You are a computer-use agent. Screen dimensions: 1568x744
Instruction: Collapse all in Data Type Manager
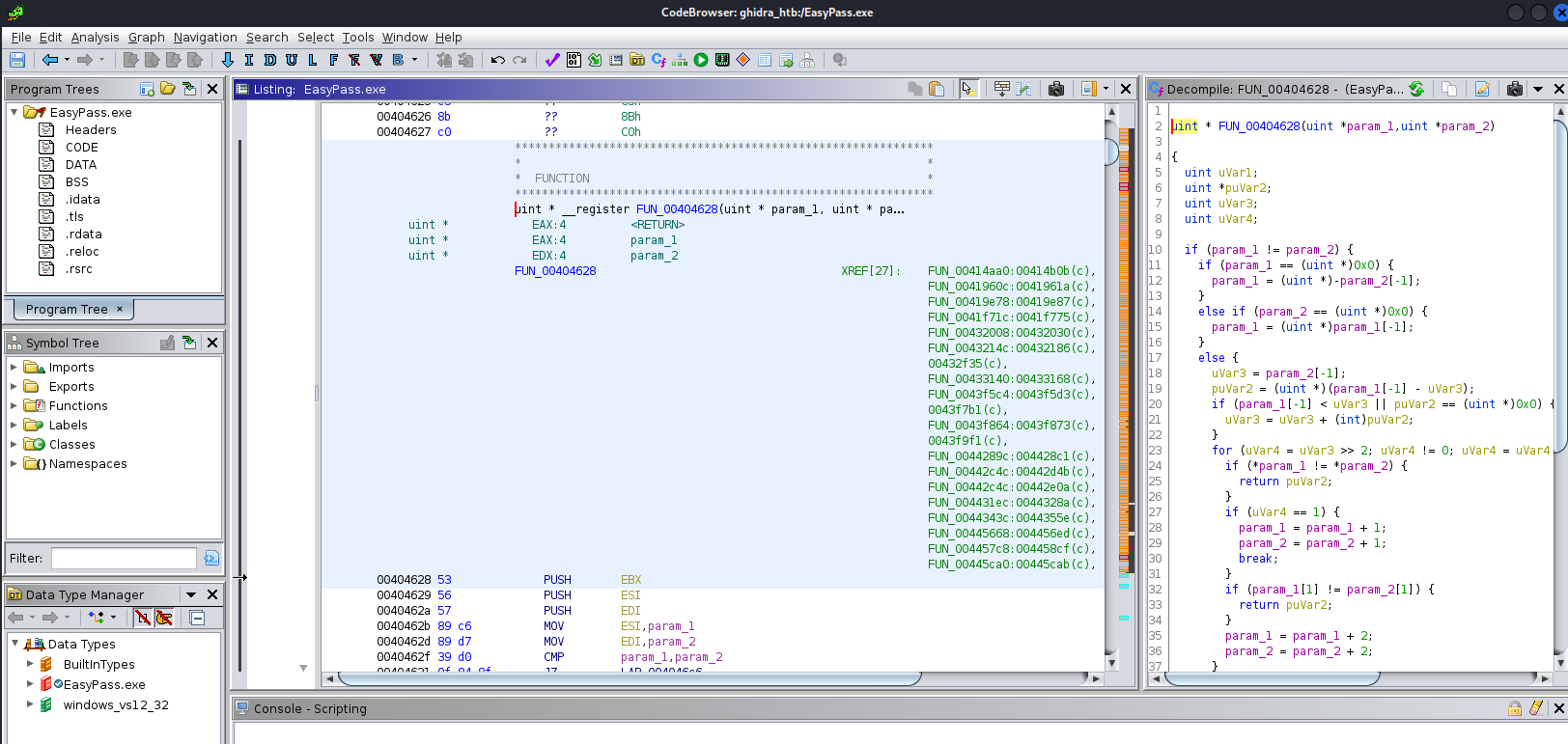[x=197, y=618]
